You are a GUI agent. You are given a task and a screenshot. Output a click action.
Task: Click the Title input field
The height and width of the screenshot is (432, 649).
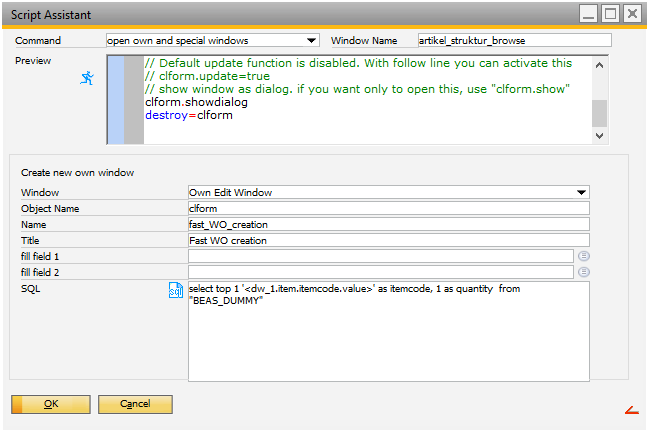click(x=388, y=241)
